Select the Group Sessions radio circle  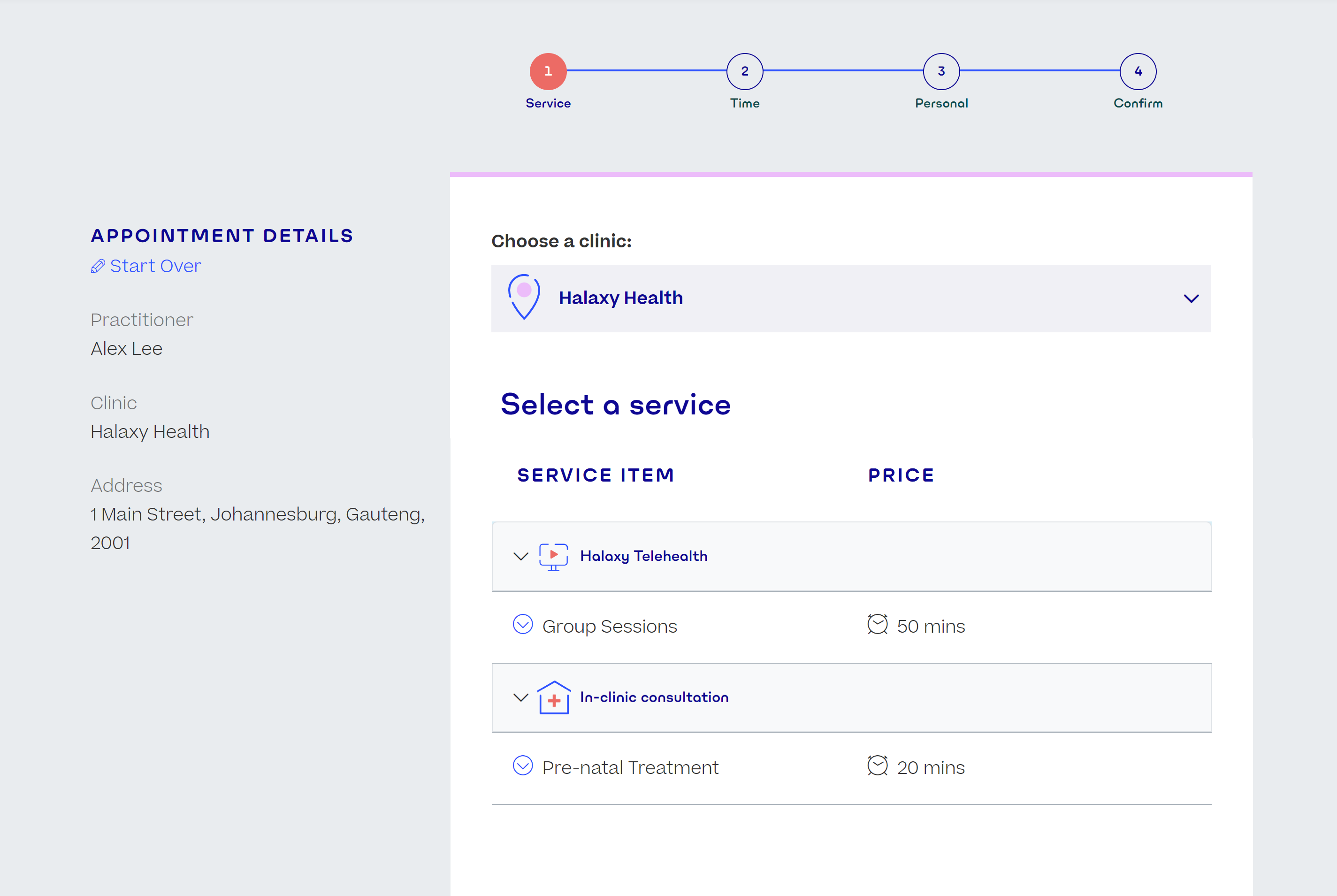pos(523,625)
